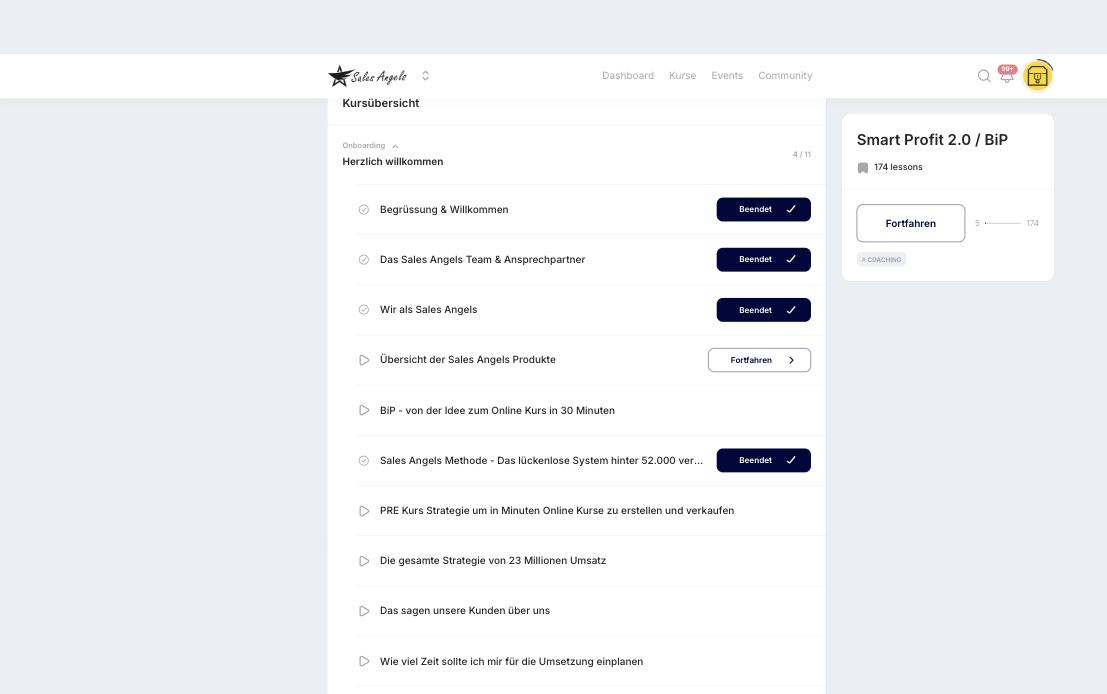Viewport: 1107px width, 694px height.
Task: Open the Events menu item
Action: tap(726, 76)
